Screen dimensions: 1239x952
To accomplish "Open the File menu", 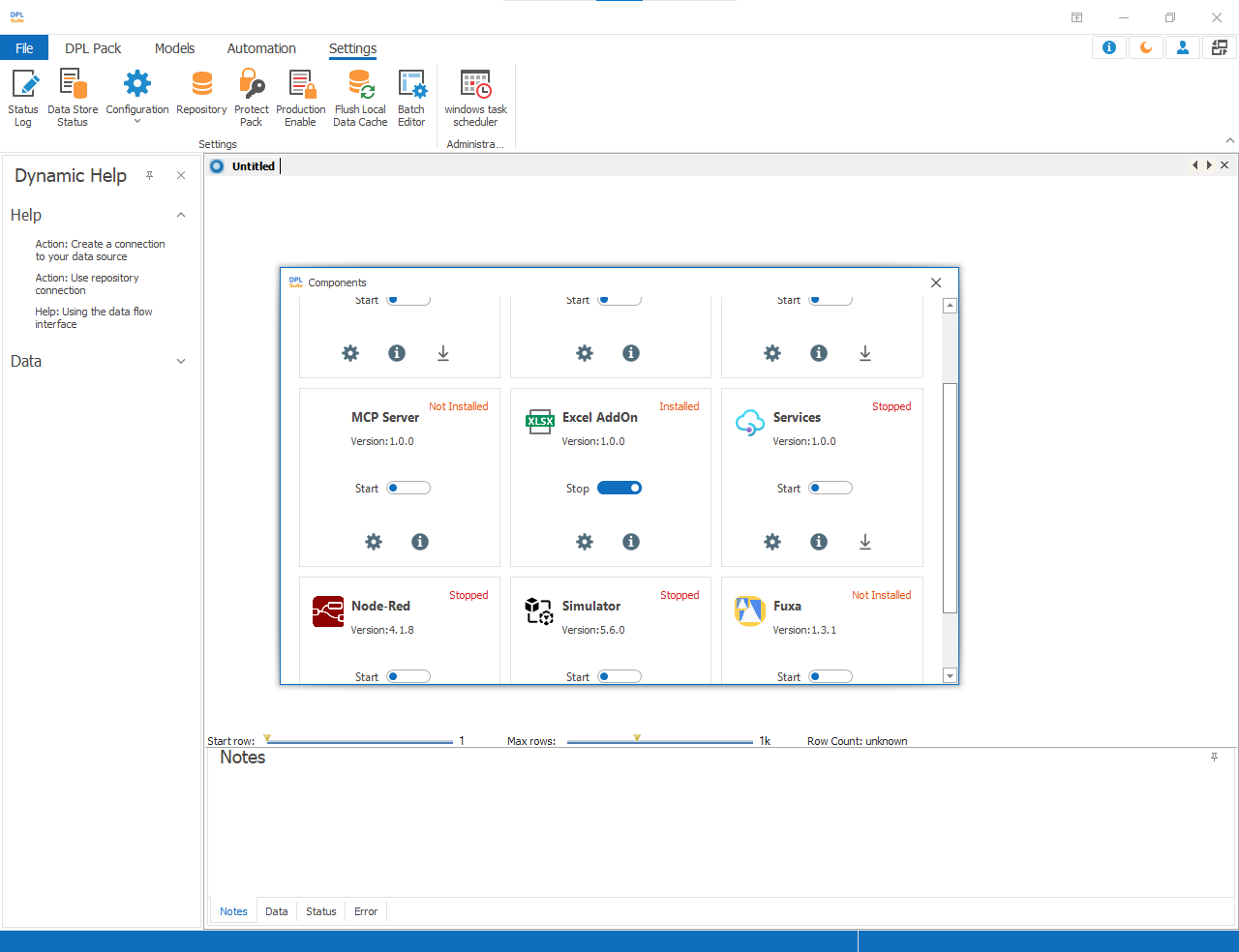I will pos(24,48).
